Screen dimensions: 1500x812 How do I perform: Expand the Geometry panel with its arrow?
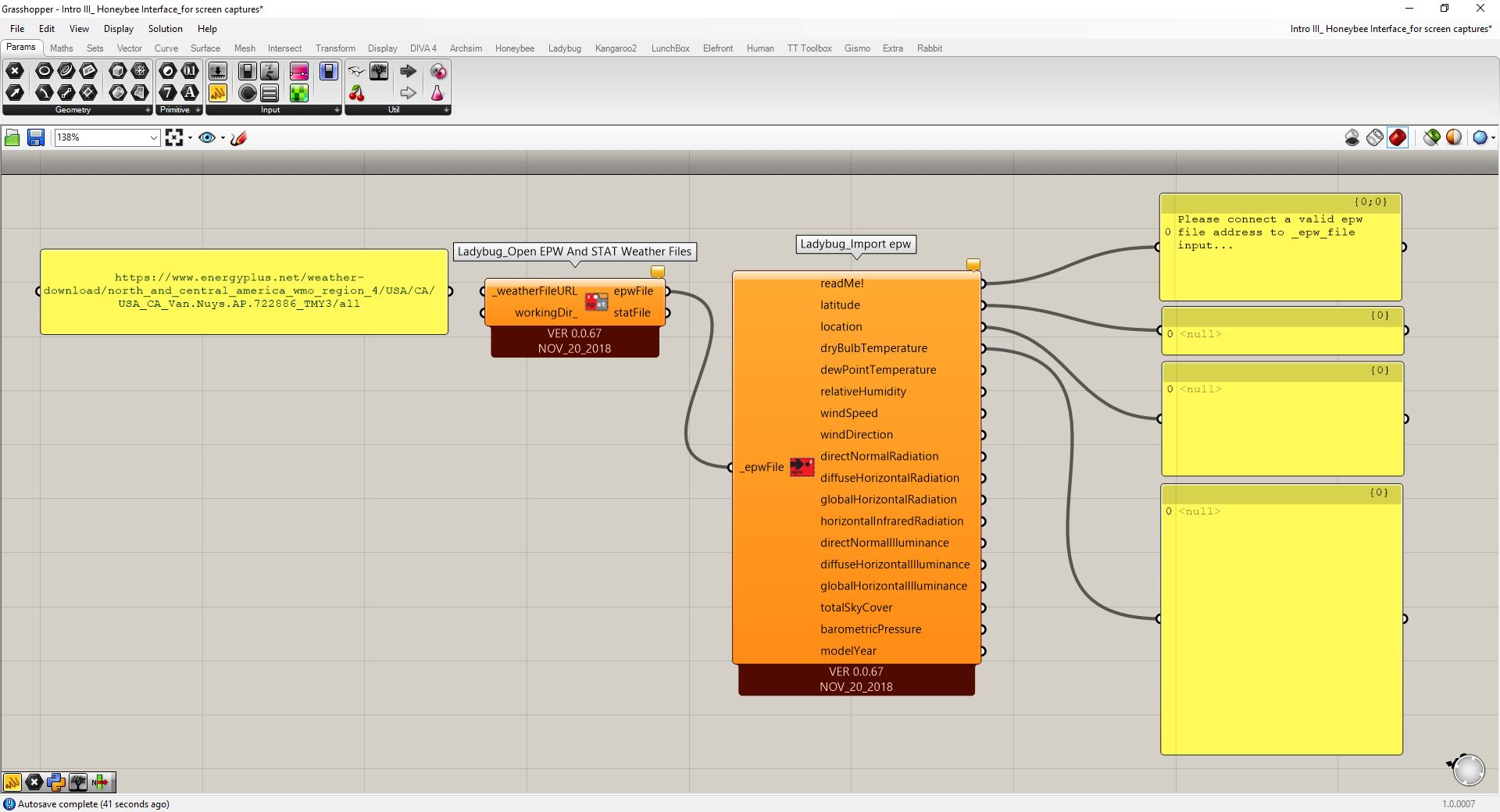[147, 110]
